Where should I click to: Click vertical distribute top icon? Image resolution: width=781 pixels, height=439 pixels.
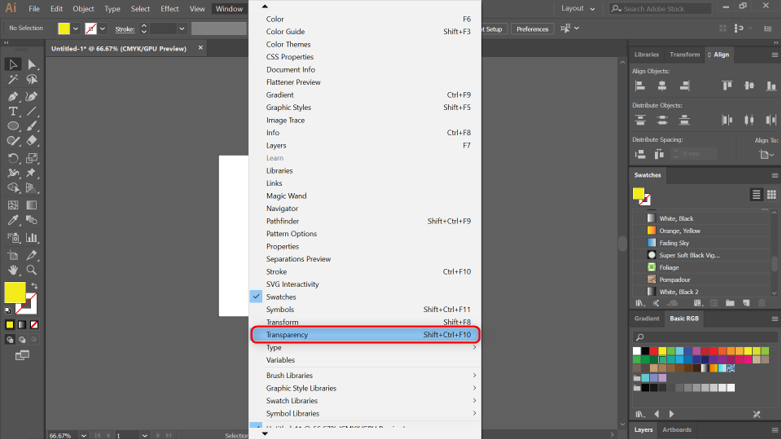point(640,120)
